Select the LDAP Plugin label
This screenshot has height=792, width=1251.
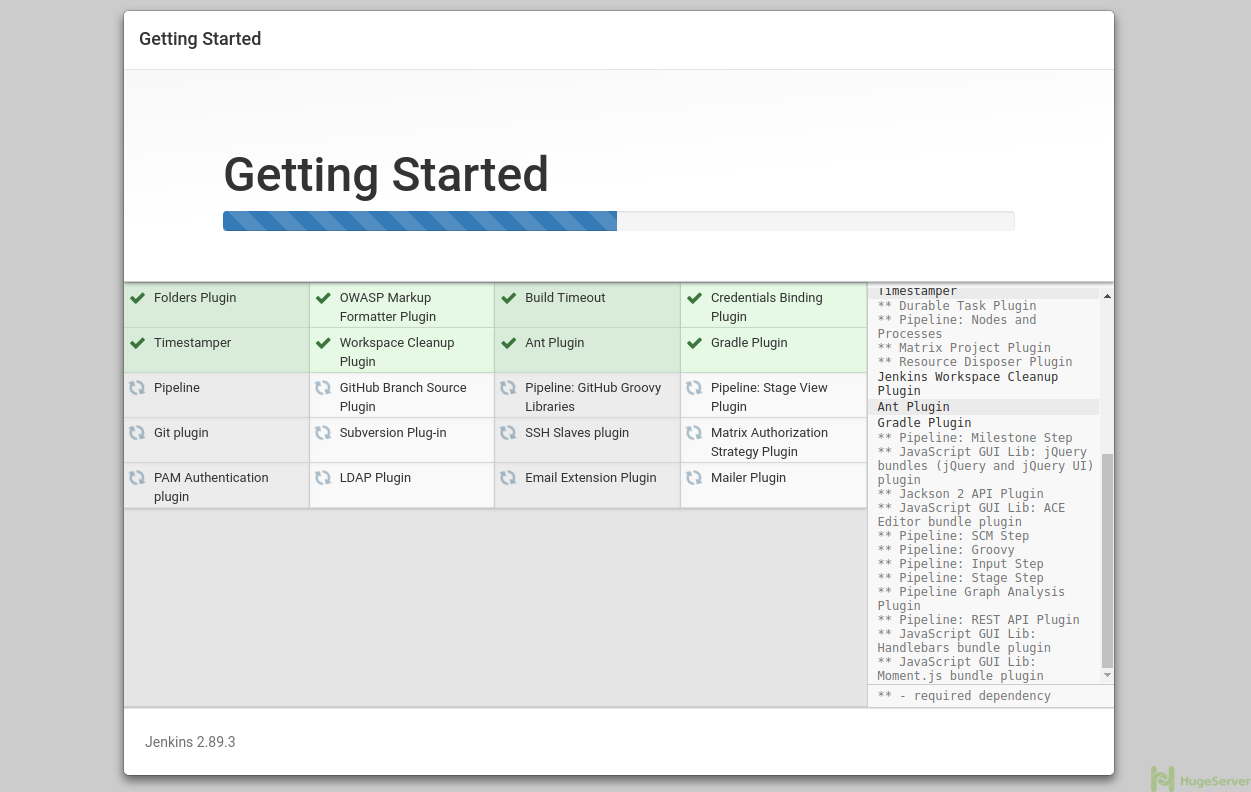(375, 478)
